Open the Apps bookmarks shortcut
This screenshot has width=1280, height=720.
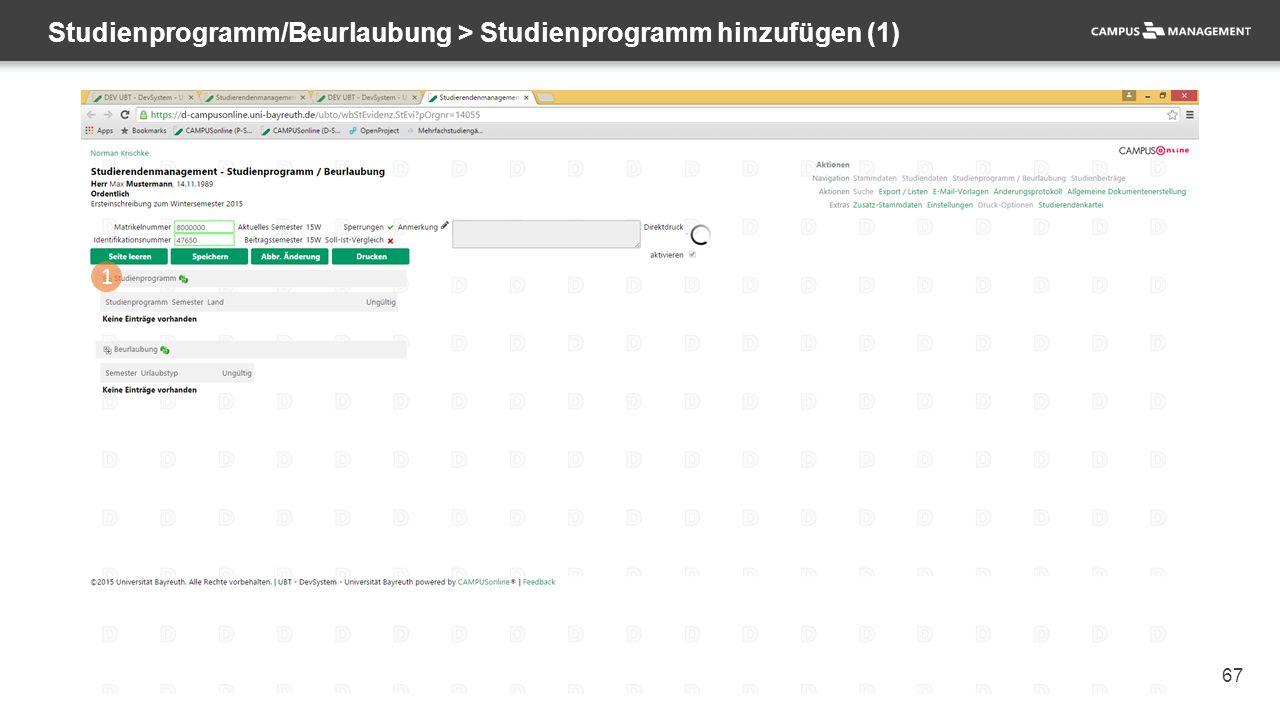point(99,130)
